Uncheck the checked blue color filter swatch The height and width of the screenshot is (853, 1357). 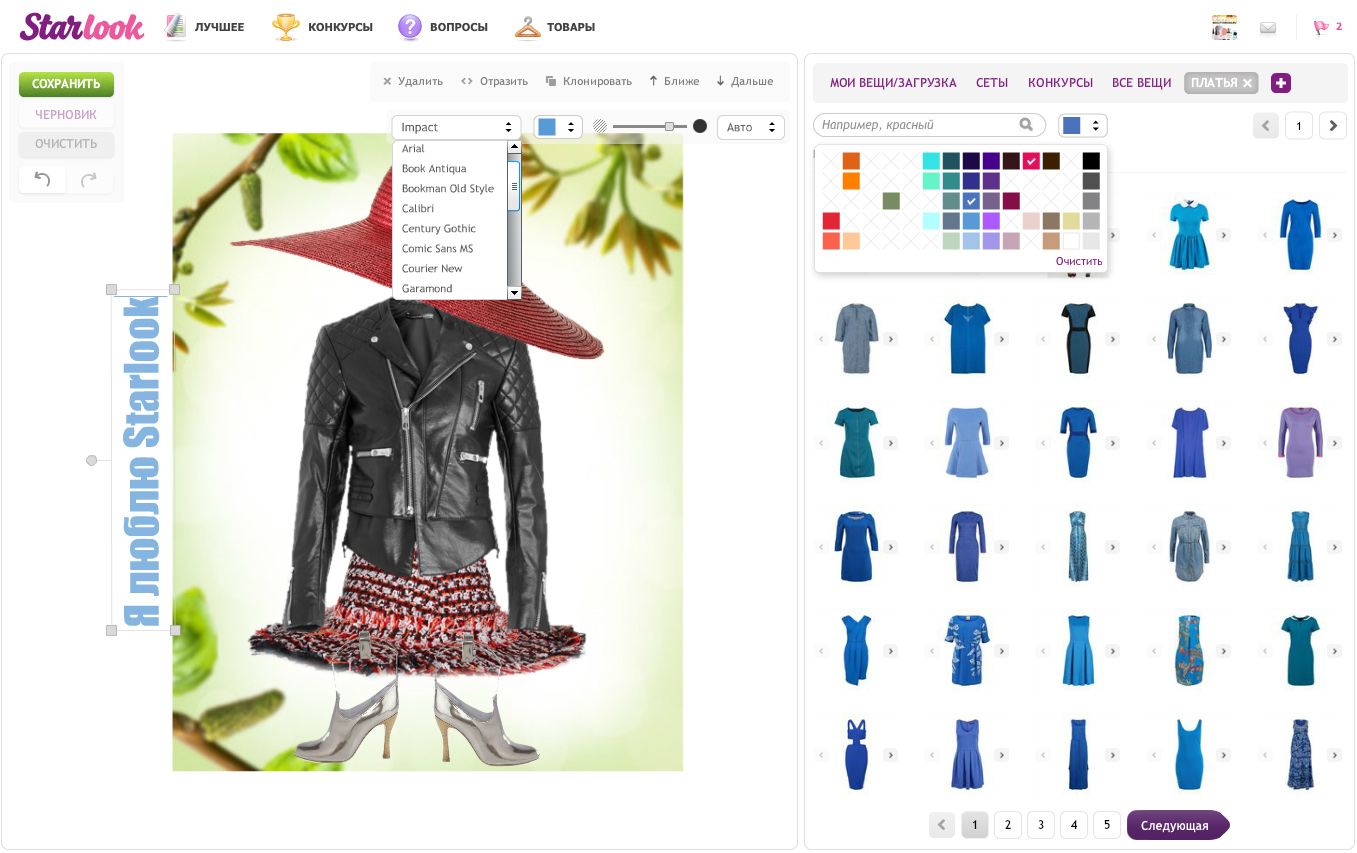point(971,201)
